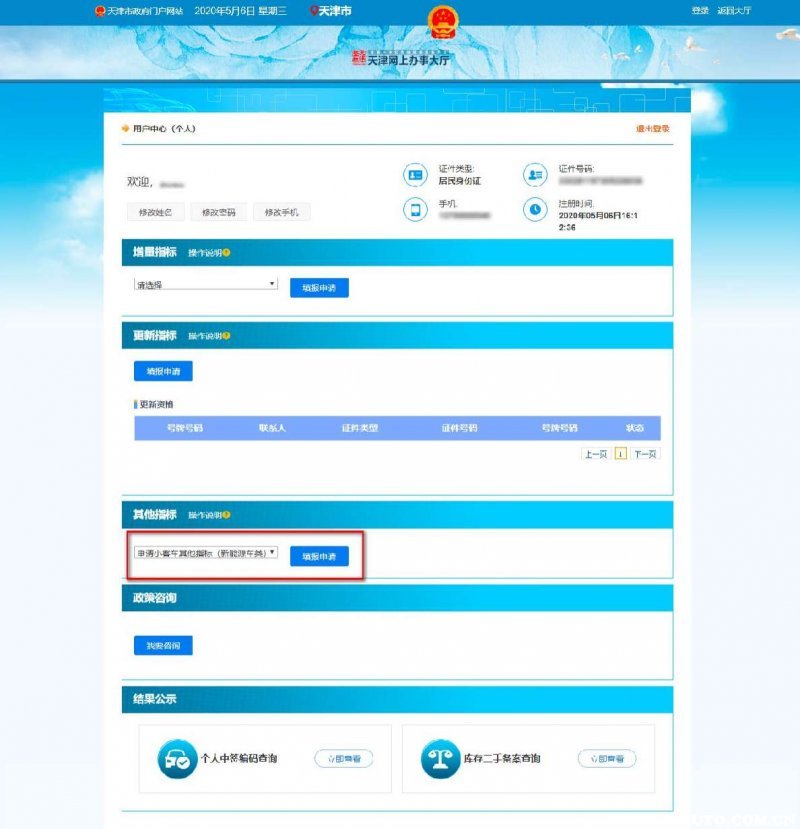This screenshot has width=800, height=829.
Task: Click the ID card type icon
Action: tap(414, 175)
